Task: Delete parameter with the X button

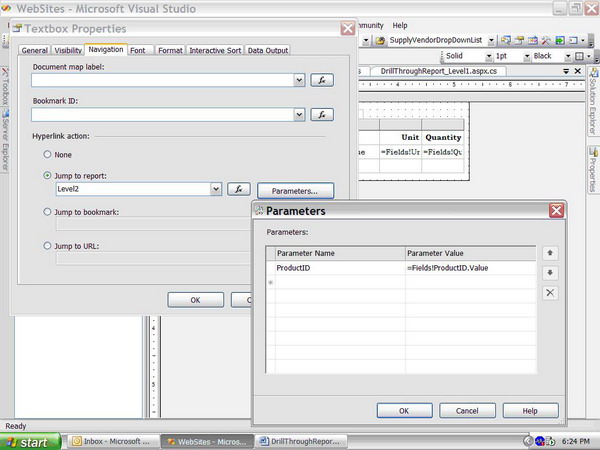Action: pos(550,293)
